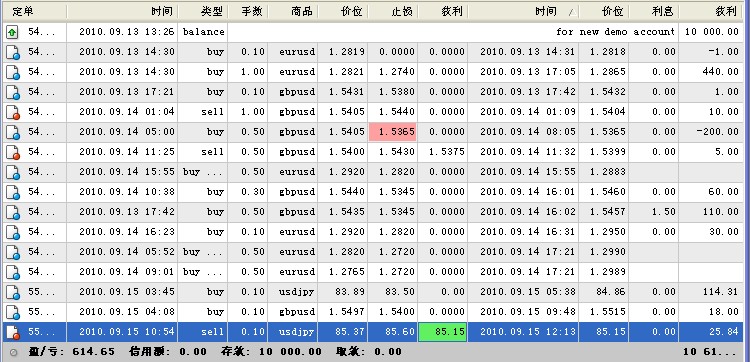Click lots value 0.30

(253, 192)
